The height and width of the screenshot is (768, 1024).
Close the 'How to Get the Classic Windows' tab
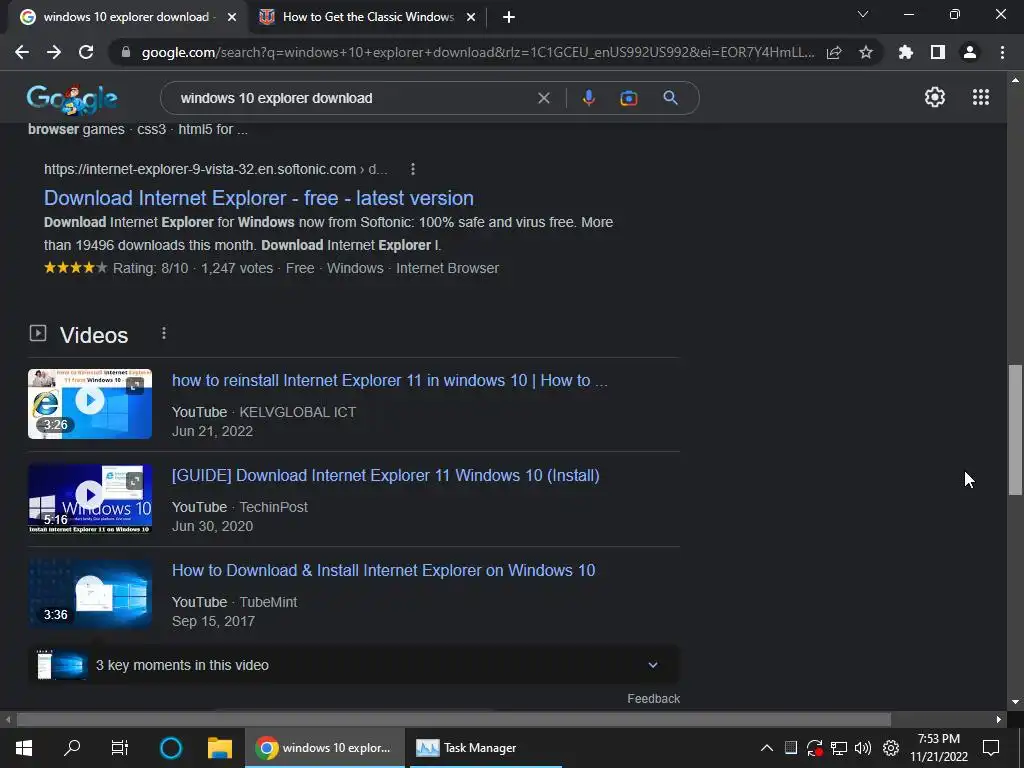click(x=471, y=17)
